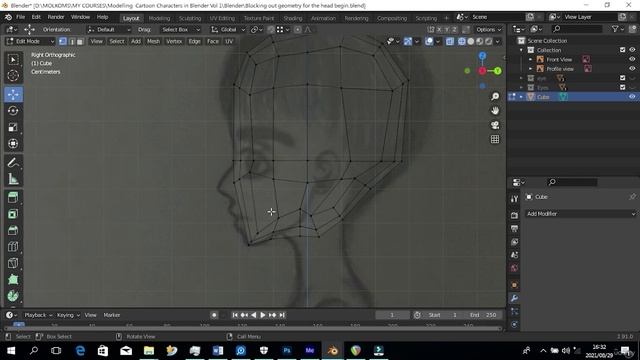The height and width of the screenshot is (360, 640).
Task: Switch to the Modeling workspace tab
Action: tap(159, 18)
